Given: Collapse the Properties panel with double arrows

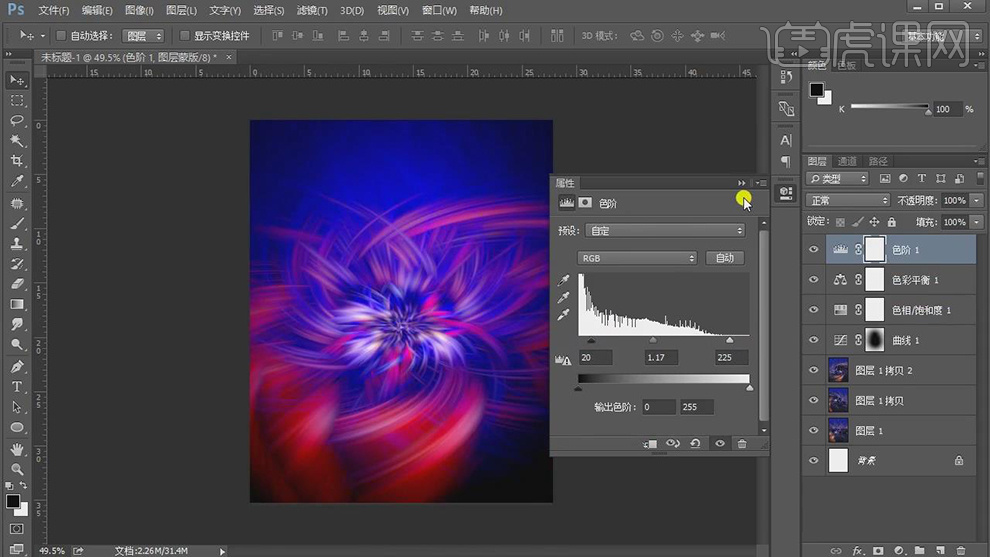Looking at the screenshot, I should (741, 183).
